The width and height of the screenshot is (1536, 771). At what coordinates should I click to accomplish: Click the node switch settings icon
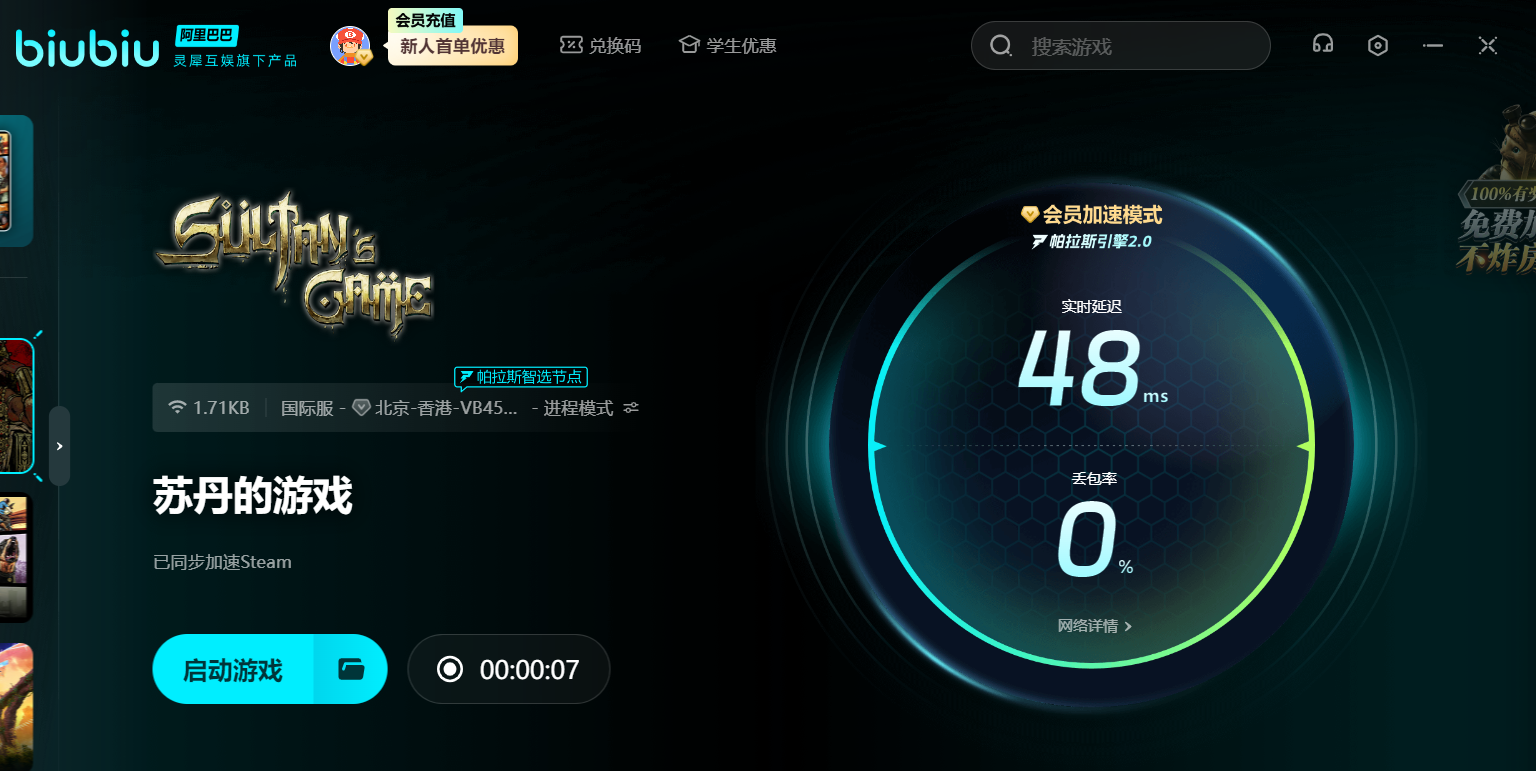pyautogui.click(x=631, y=408)
